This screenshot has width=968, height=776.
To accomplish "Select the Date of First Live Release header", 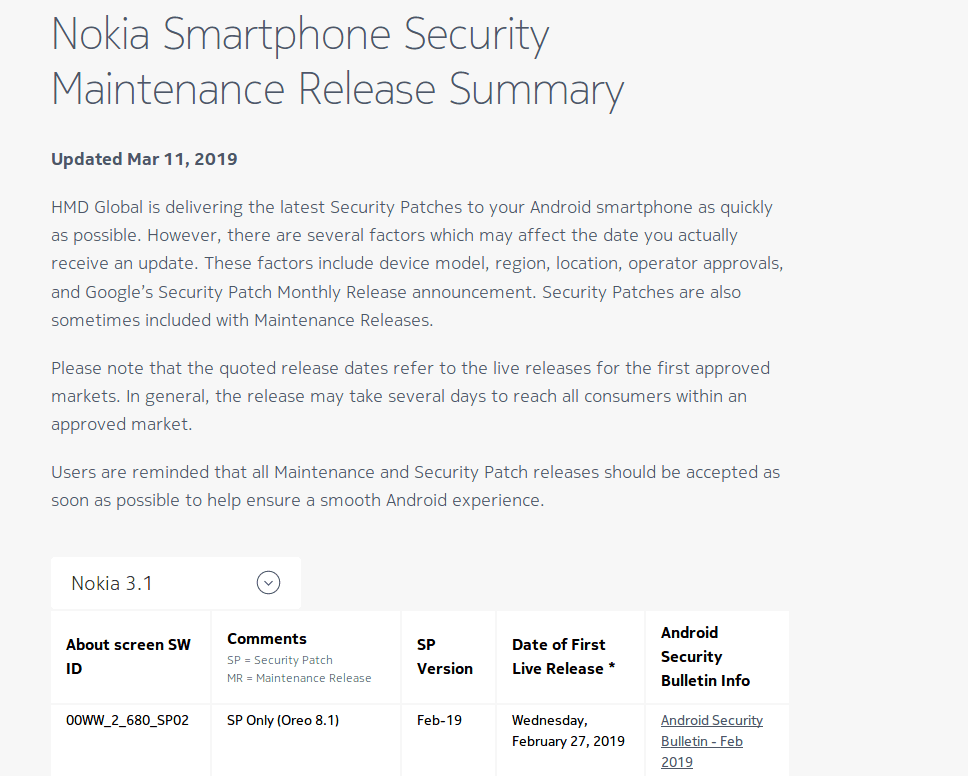I will pyautogui.click(x=563, y=656).
